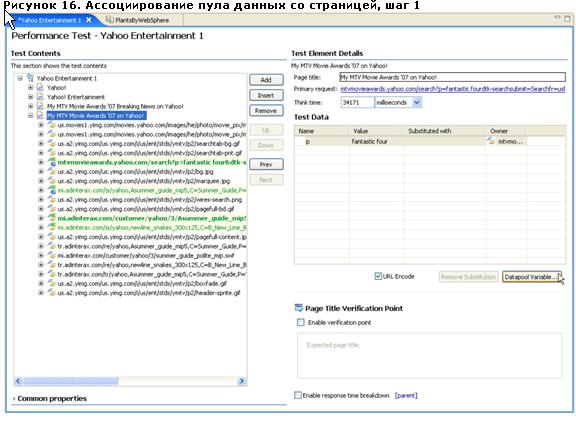Open the primary request URL link
The width and height of the screenshot is (576, 421).
click(453, 89)
